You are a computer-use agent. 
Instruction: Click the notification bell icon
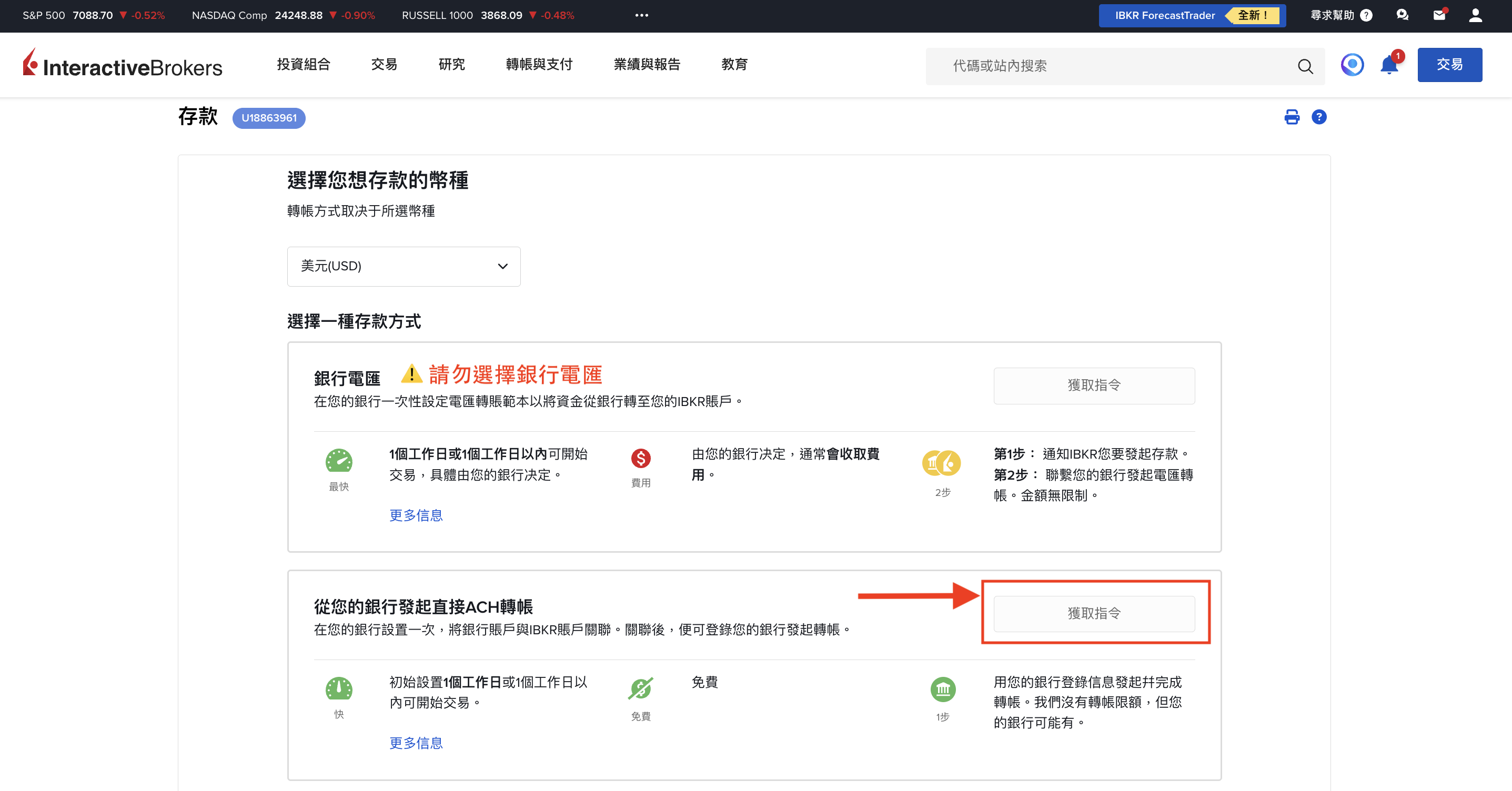1389,65
